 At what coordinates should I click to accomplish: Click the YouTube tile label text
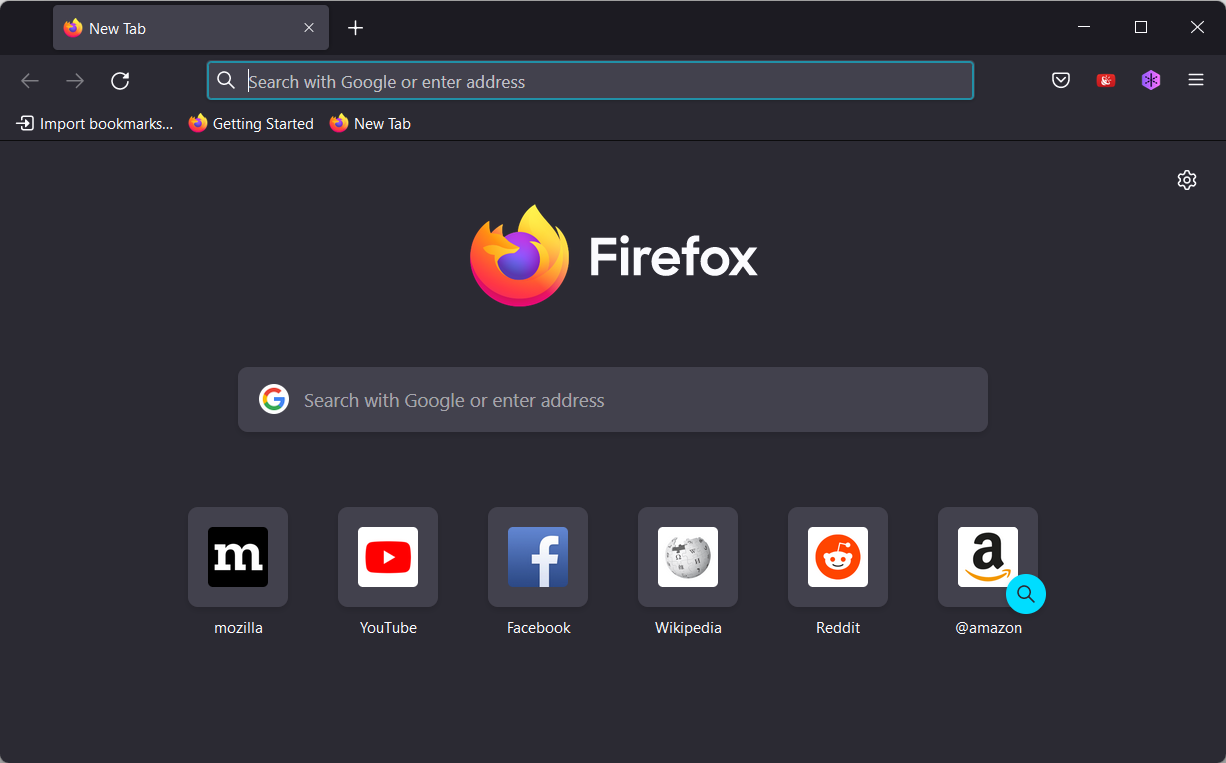(388, 628)
